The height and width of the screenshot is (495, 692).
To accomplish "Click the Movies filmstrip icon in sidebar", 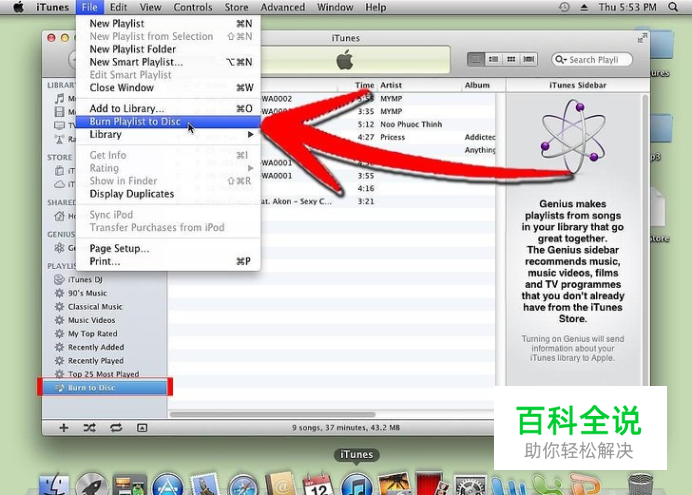I will tap(60, 112).
